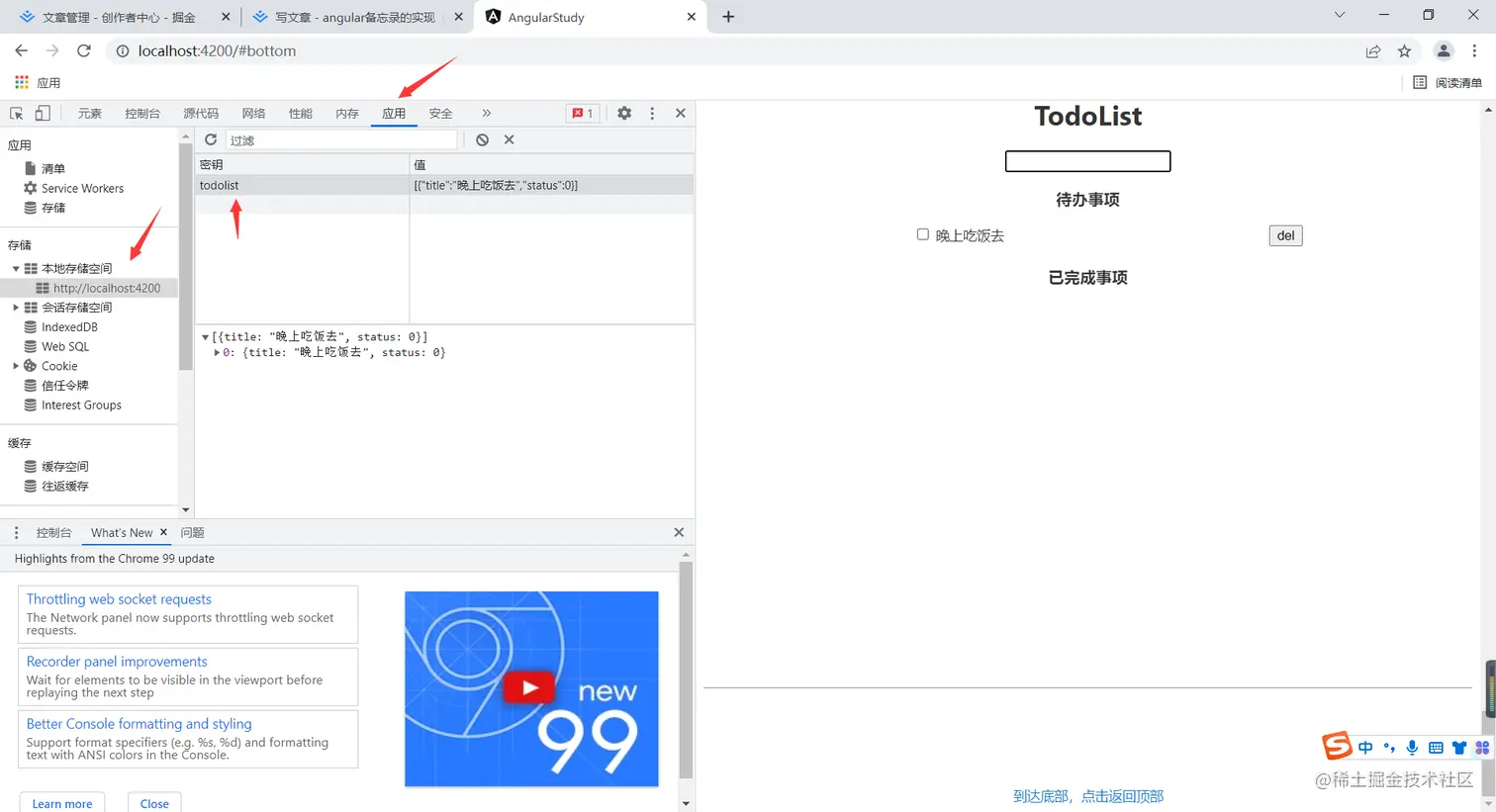Image resolution: width=1496 pixels, height=812 pixels.
Task: Expand the item 0 object in preview
Action: [217, 352]
